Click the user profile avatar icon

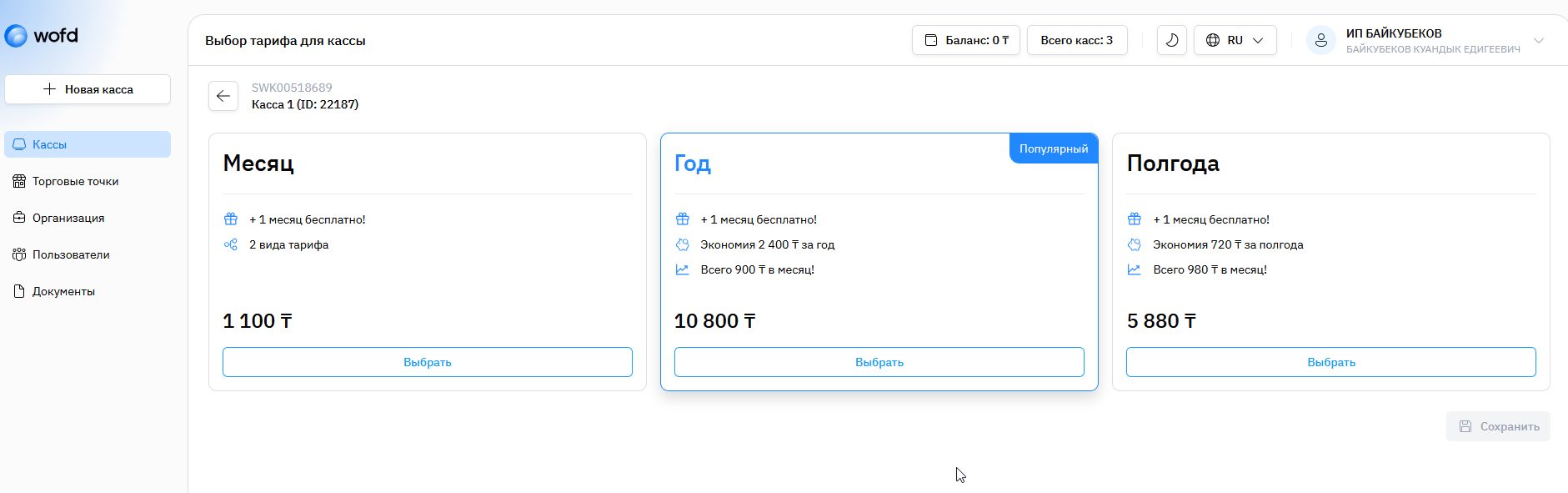pyautogui.click(x=1320, y=40)
